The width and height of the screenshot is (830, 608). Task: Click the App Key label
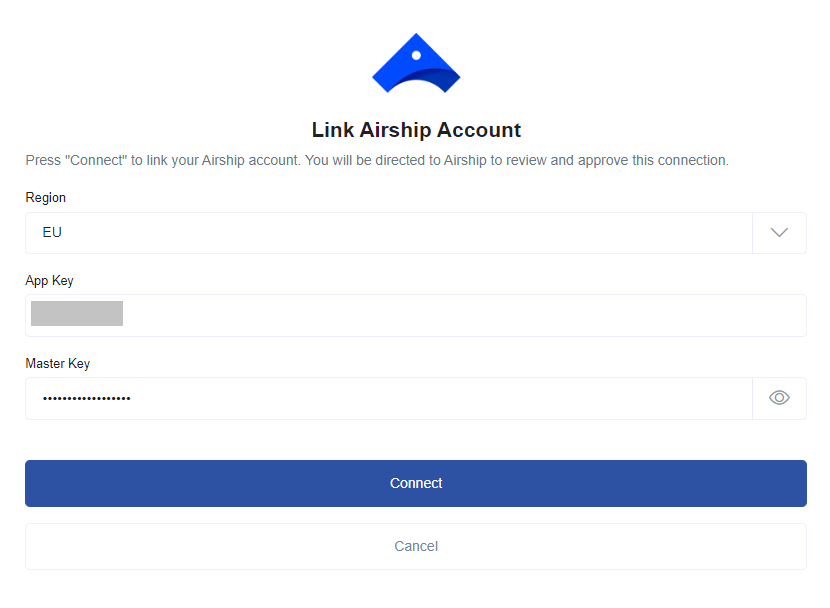[x=49, y=280]
